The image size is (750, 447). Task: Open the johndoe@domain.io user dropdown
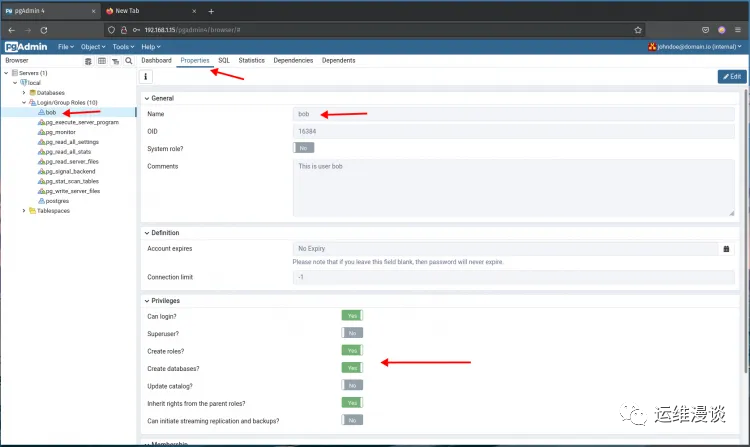coord(695,47)
